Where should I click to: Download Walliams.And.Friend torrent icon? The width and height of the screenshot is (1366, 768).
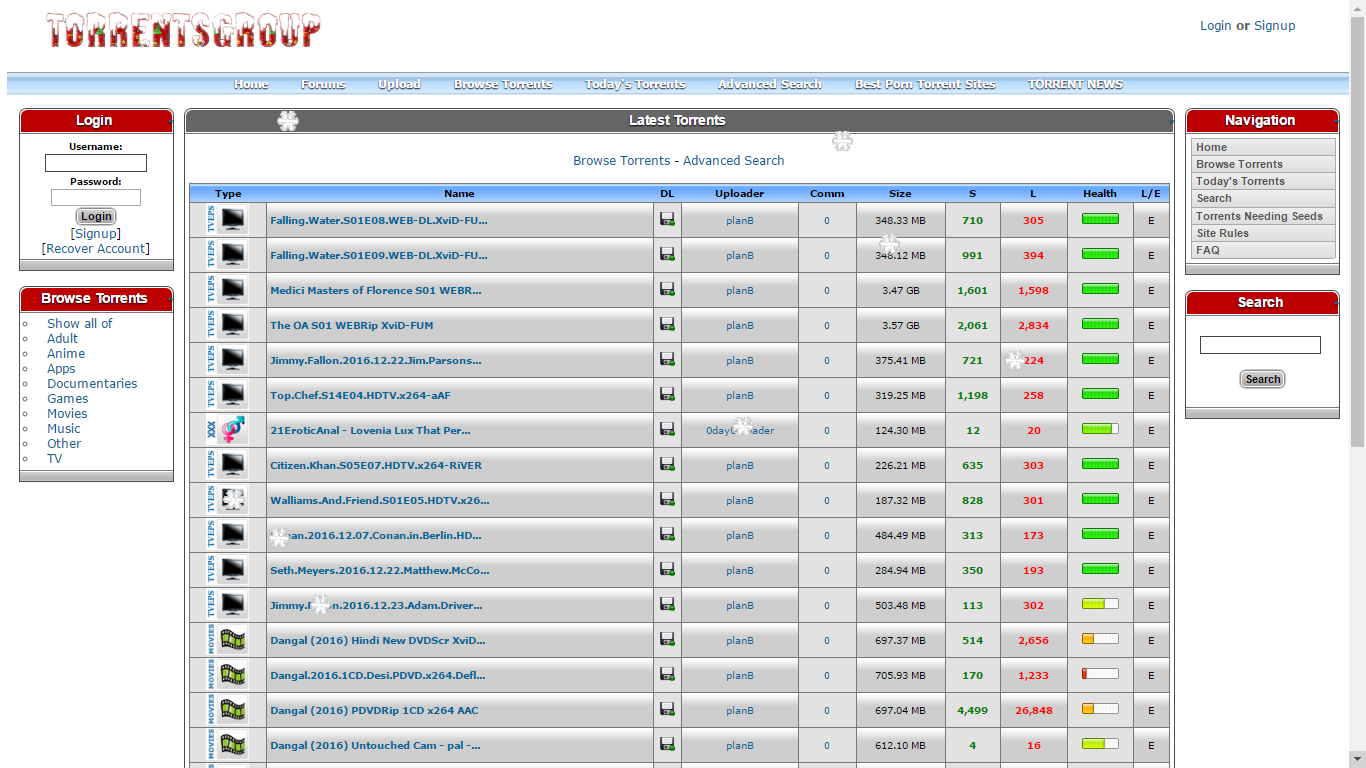coord(667,500)
